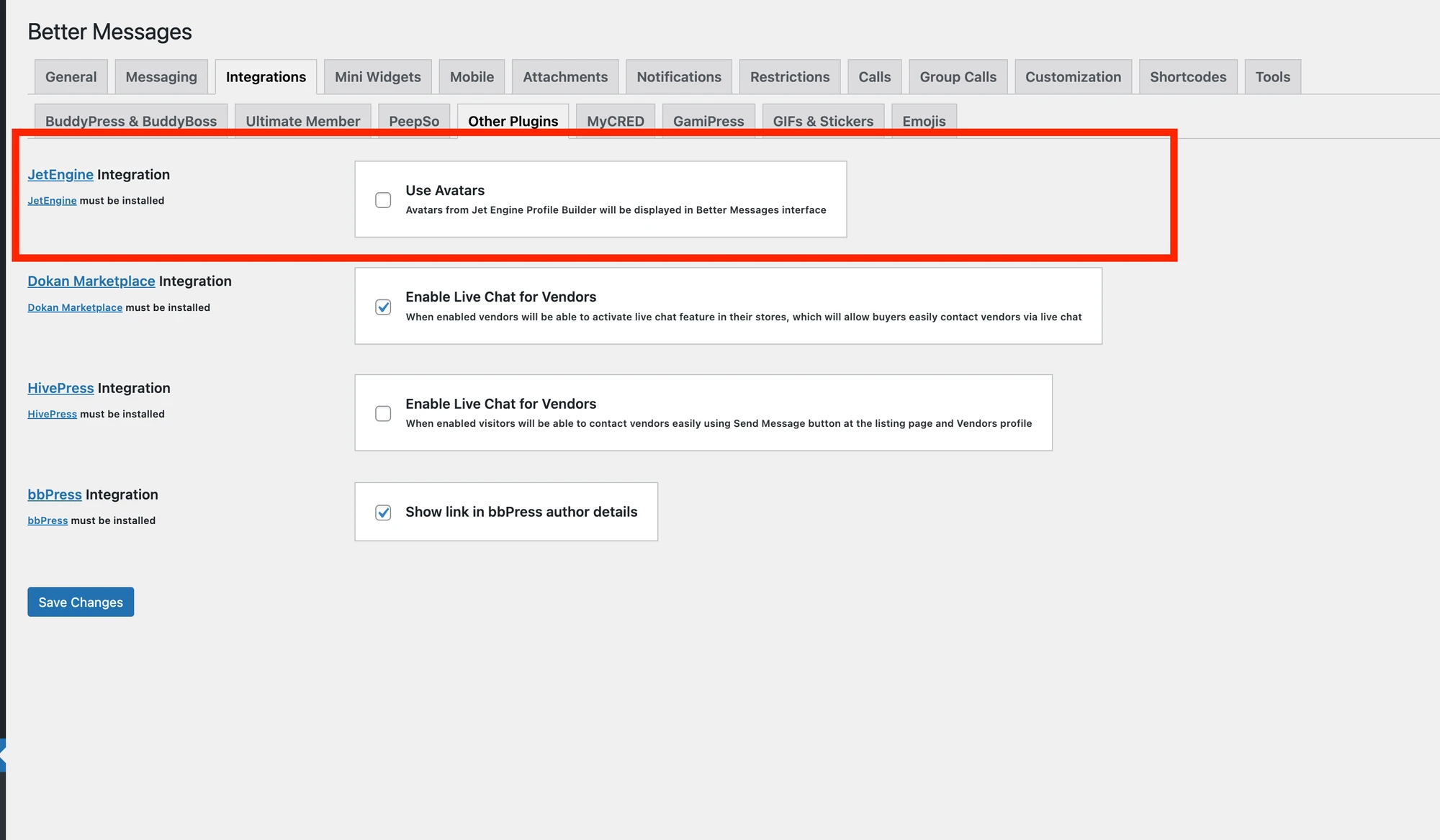Select the Other Plugins sub-tab
Screen dimensions: 1440x840
click(513, 121)
